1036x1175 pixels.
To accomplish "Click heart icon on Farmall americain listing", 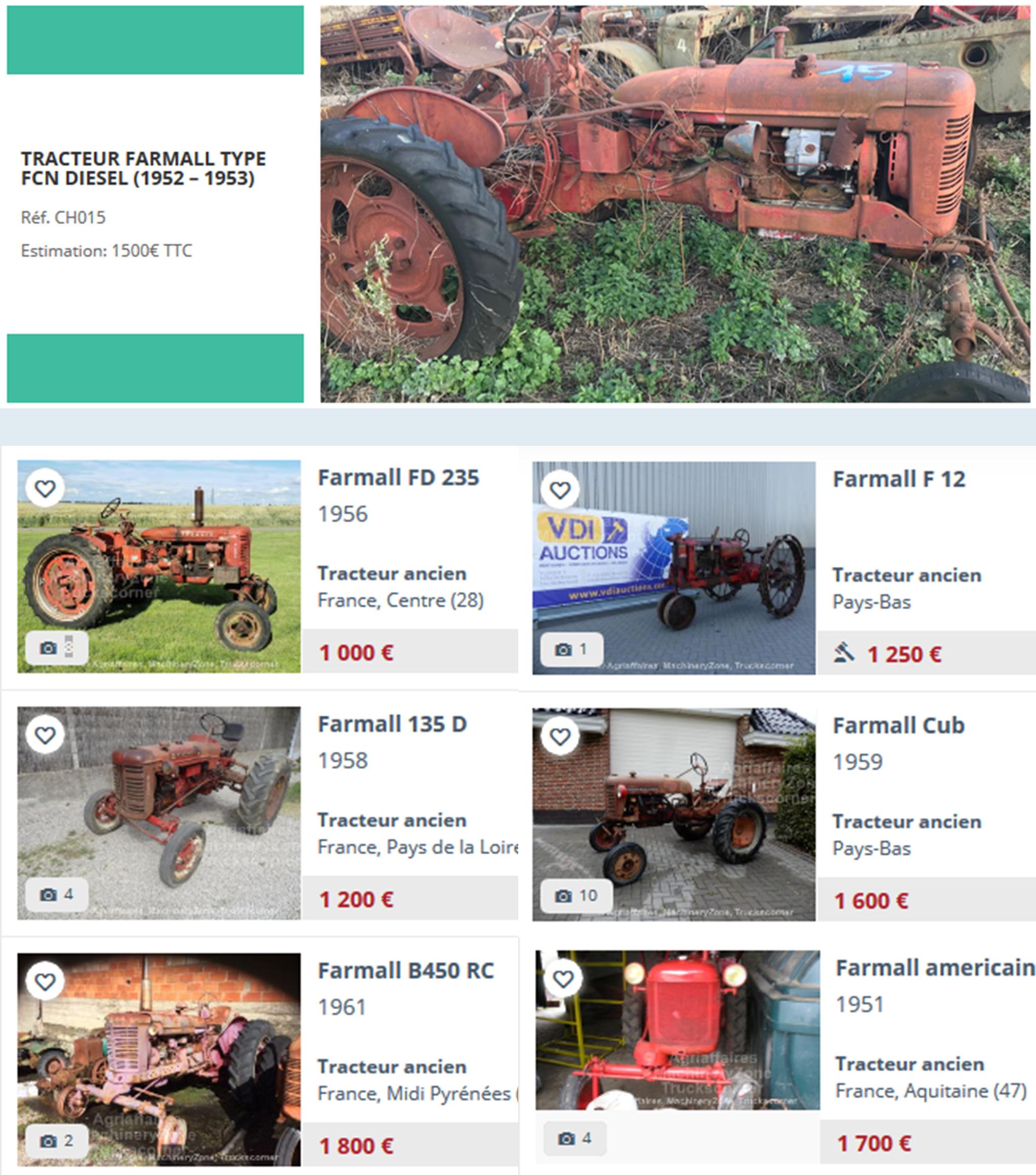I will [563, 978].
